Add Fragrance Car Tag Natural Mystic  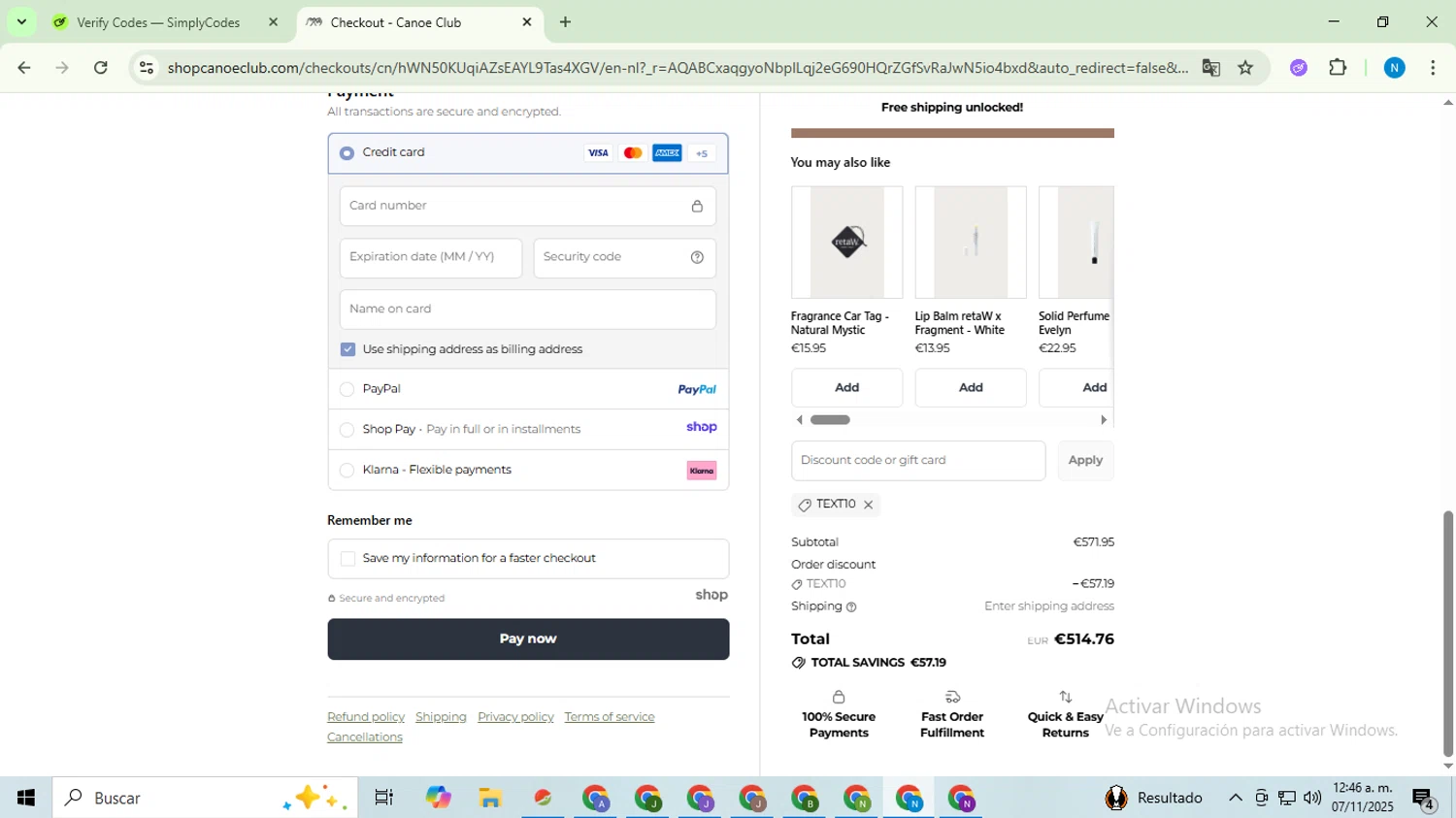point(846,387)
